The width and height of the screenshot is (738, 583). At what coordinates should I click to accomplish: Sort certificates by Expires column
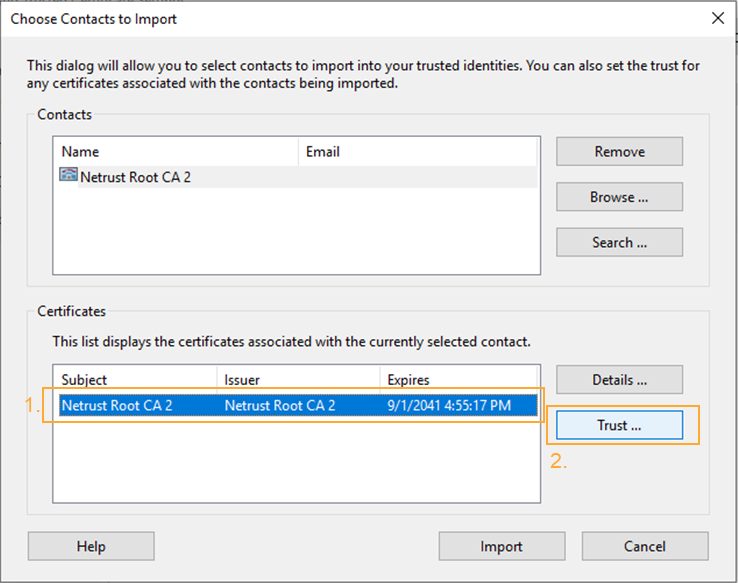coord(458,380)
